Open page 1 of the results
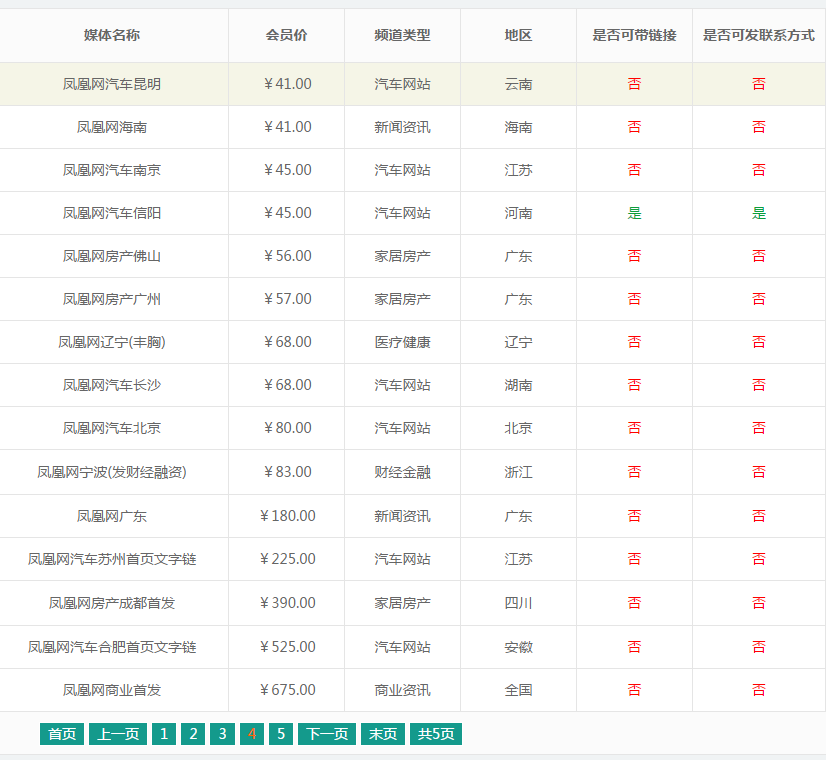826x760 pixels. click(163, 733)
